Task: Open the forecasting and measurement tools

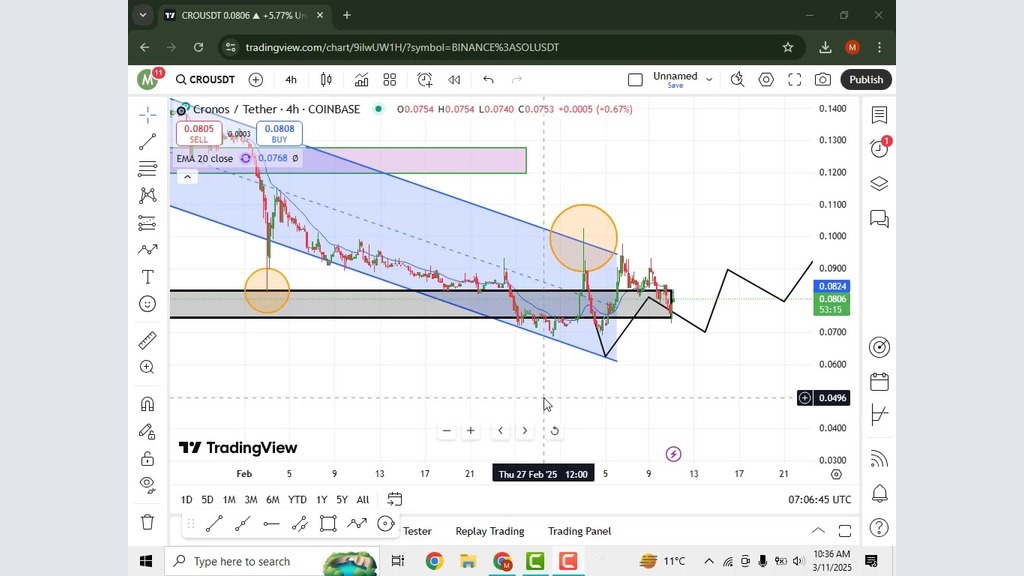Action: click(x=148, y=223)
